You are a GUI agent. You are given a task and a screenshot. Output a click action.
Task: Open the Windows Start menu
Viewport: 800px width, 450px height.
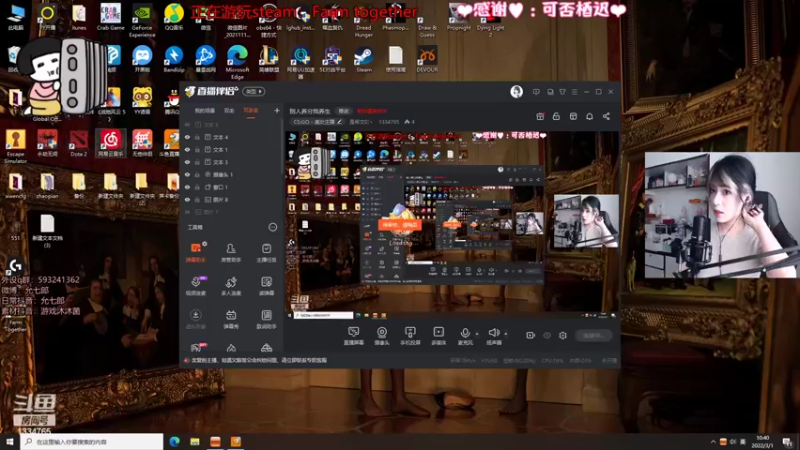tap(9, 441)
